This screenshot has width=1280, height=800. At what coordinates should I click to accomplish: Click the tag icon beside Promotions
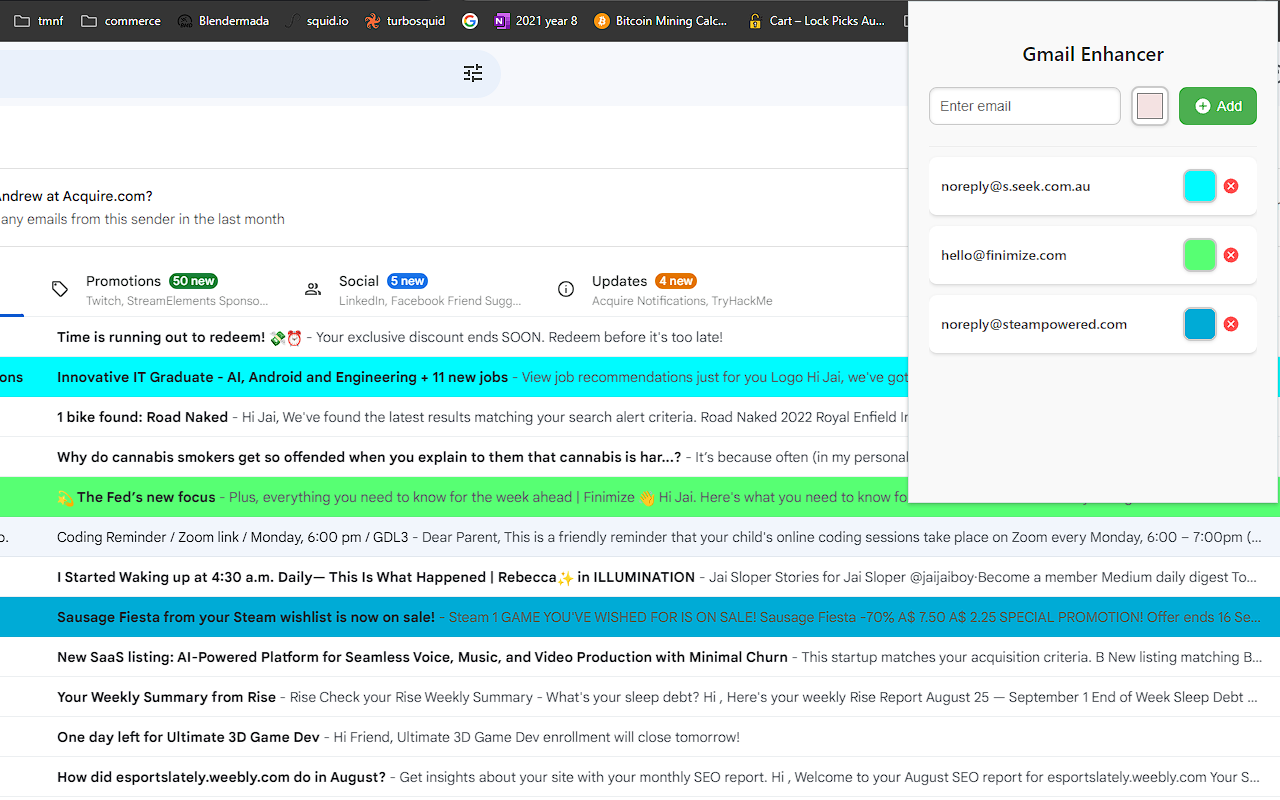click(60, 289)
